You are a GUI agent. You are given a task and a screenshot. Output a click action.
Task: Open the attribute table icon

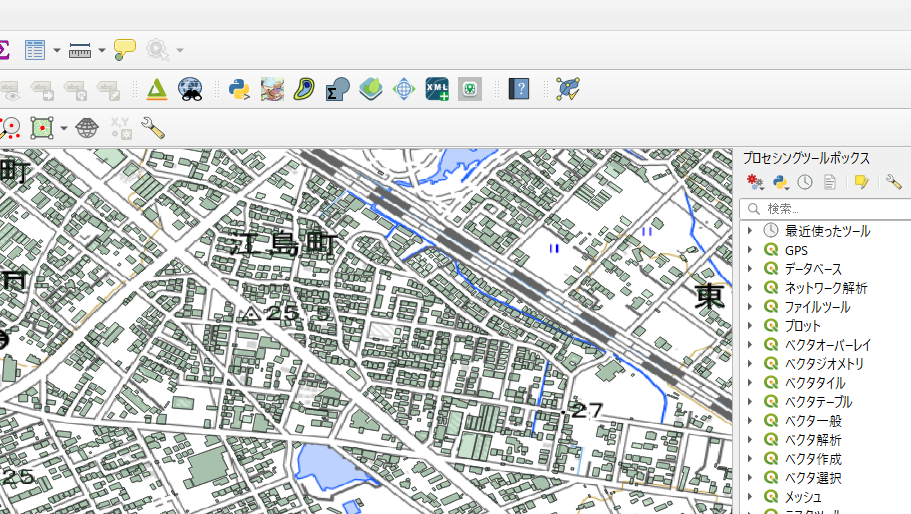click(x=35, y=50)
